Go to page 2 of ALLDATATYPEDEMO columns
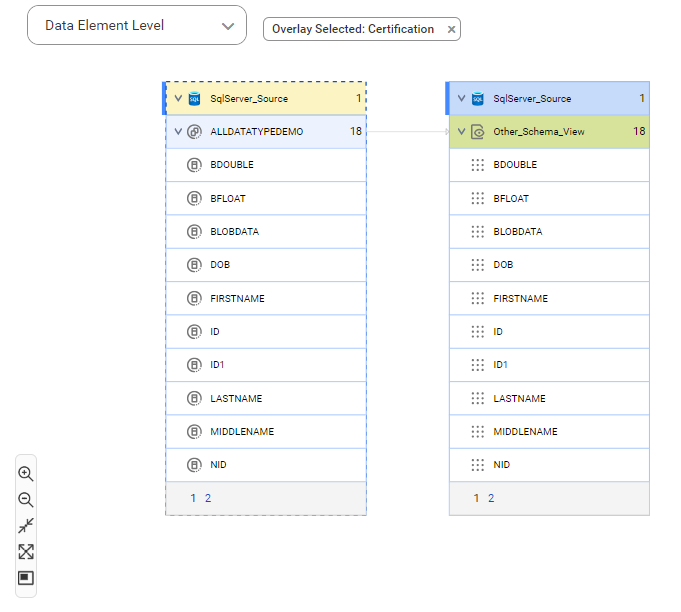The image size is (681, 612). pos(208,498)
